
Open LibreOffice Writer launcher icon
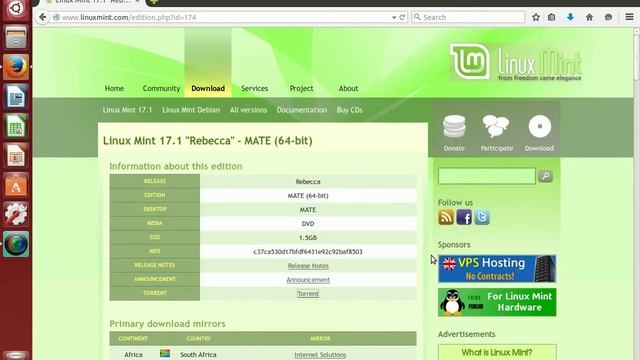click(16, 97)
